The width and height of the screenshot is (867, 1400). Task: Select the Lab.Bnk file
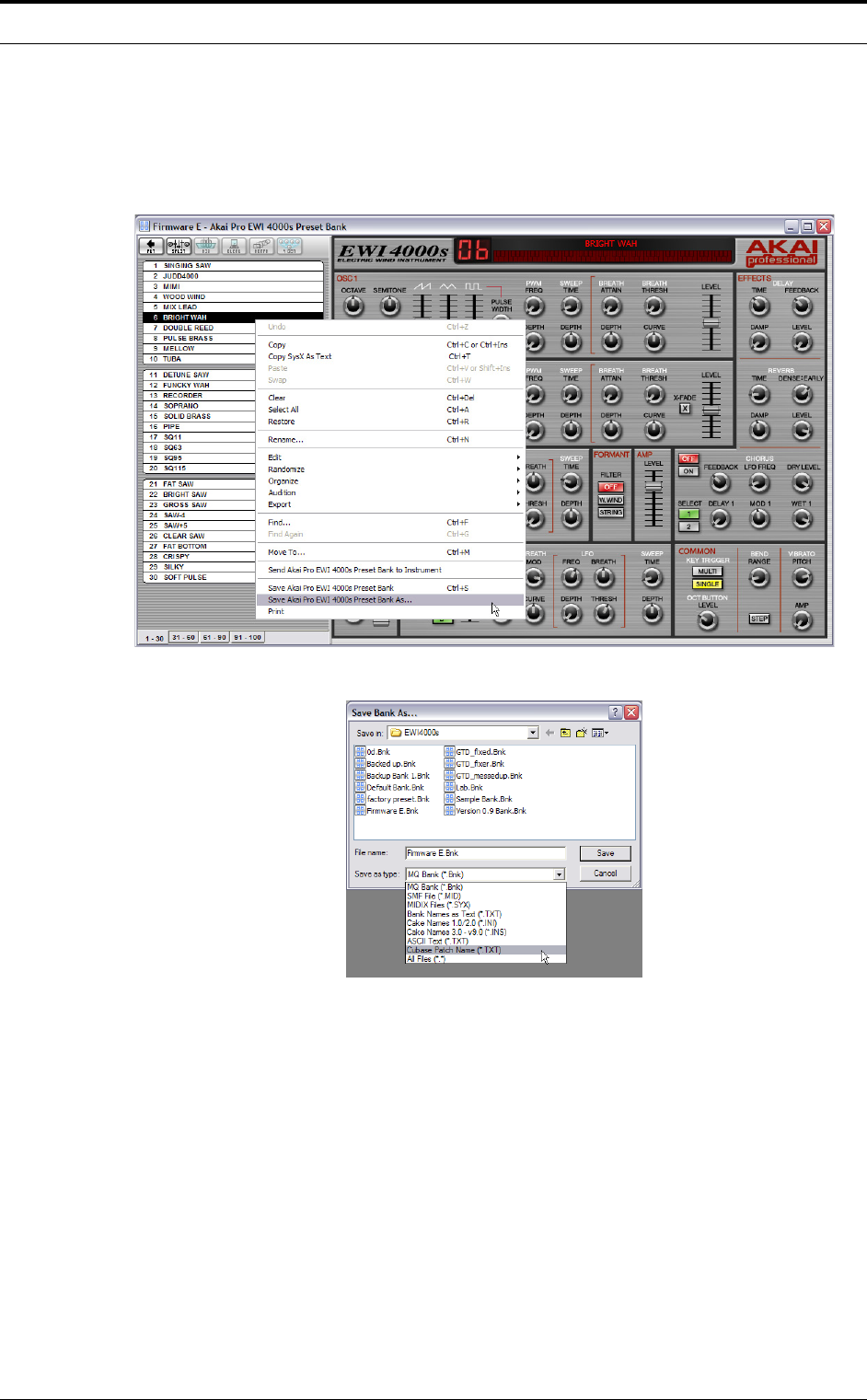click(x=464, y=788)
